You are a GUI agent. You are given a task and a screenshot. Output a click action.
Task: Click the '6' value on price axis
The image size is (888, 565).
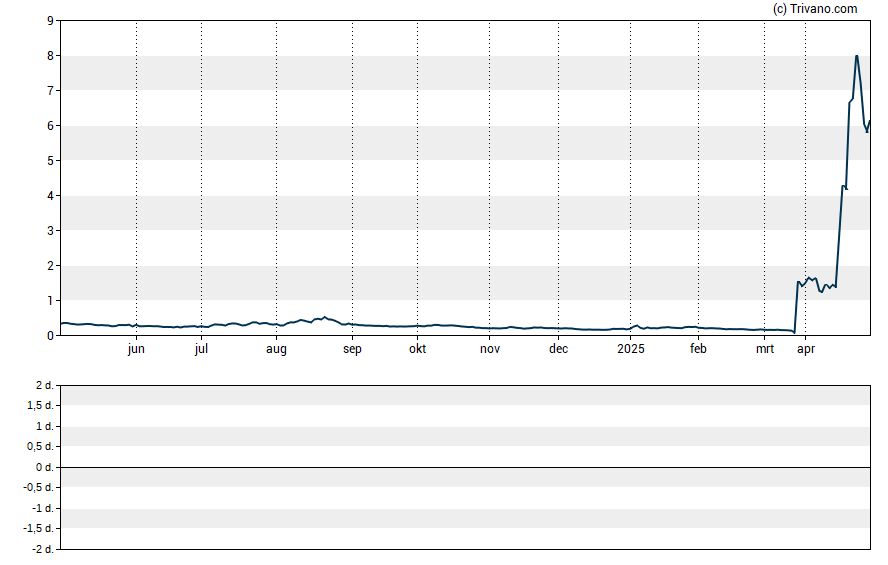[x=50, y=126]
